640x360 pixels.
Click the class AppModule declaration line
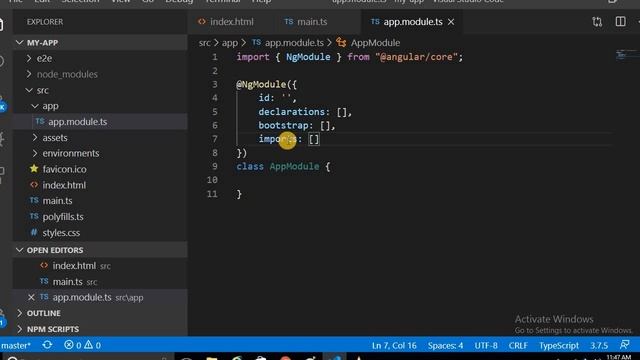coord(283,167)
